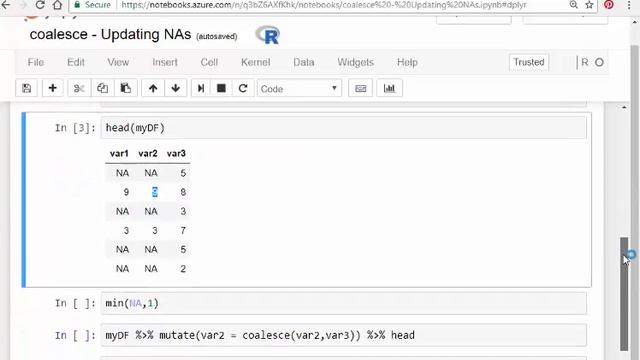Click the var1 value 9
The width and height of the screenshot is (640, 360).
point(126,192)
